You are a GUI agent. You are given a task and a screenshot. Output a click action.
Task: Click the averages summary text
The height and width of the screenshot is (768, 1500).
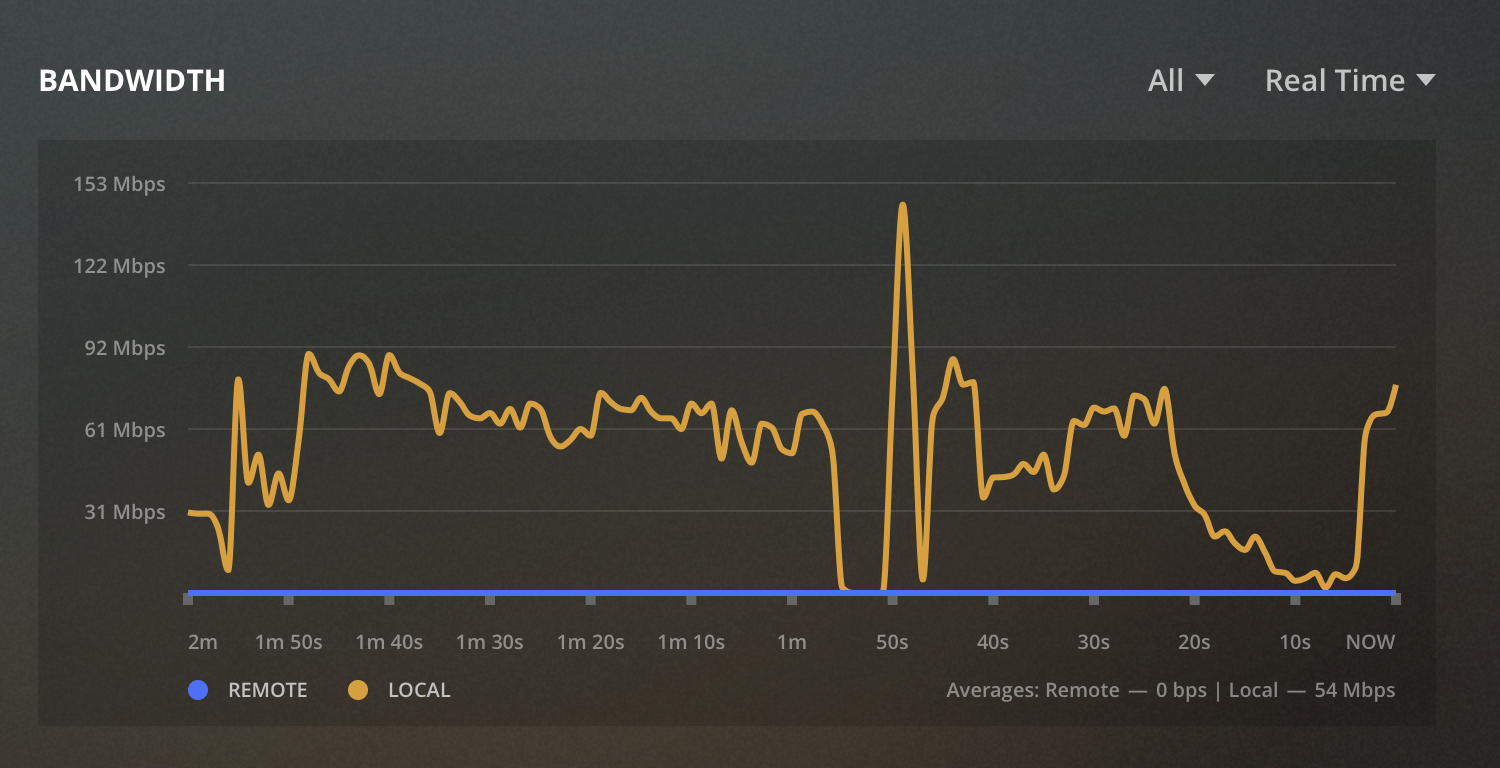(1170, 690)
